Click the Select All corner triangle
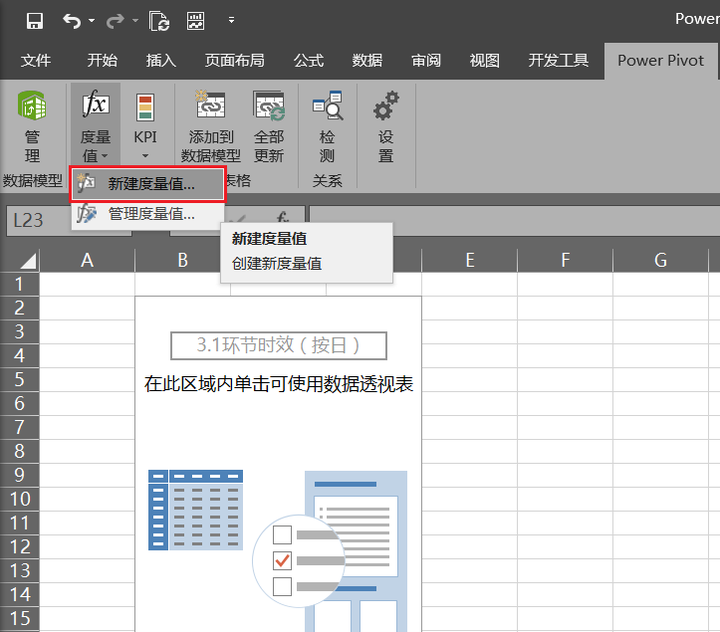720x632 pixels. (28, 261)
